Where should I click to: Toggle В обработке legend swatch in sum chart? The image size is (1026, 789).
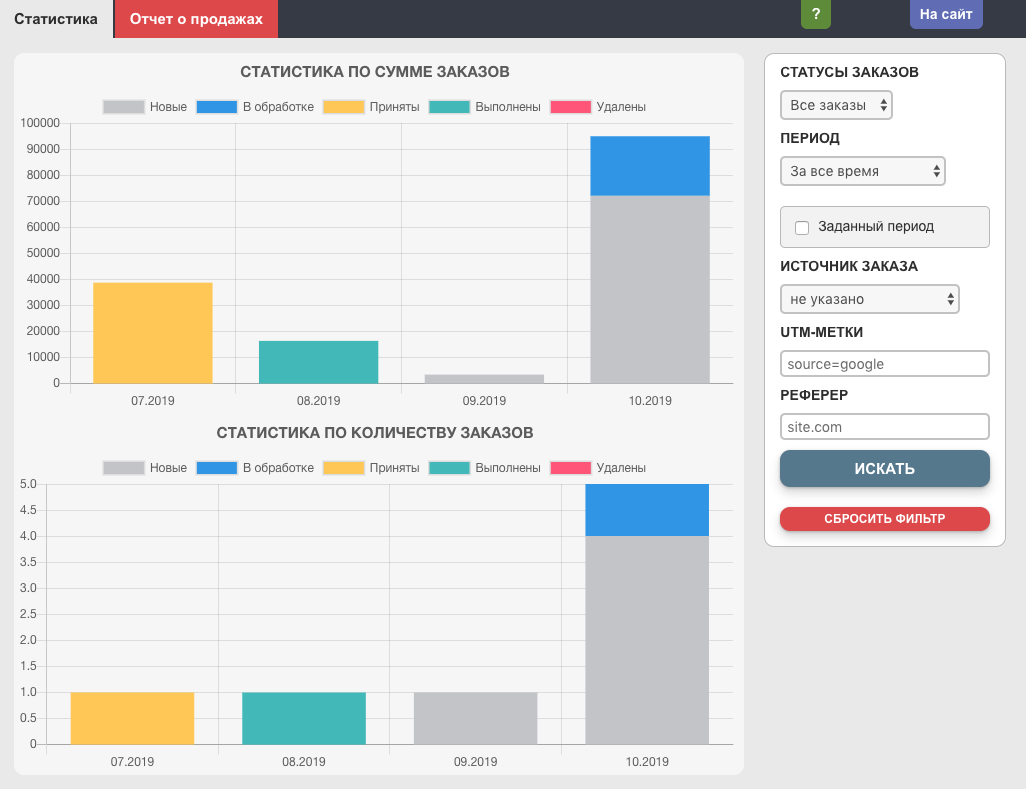pyautogui.click(x=217, y=107)
